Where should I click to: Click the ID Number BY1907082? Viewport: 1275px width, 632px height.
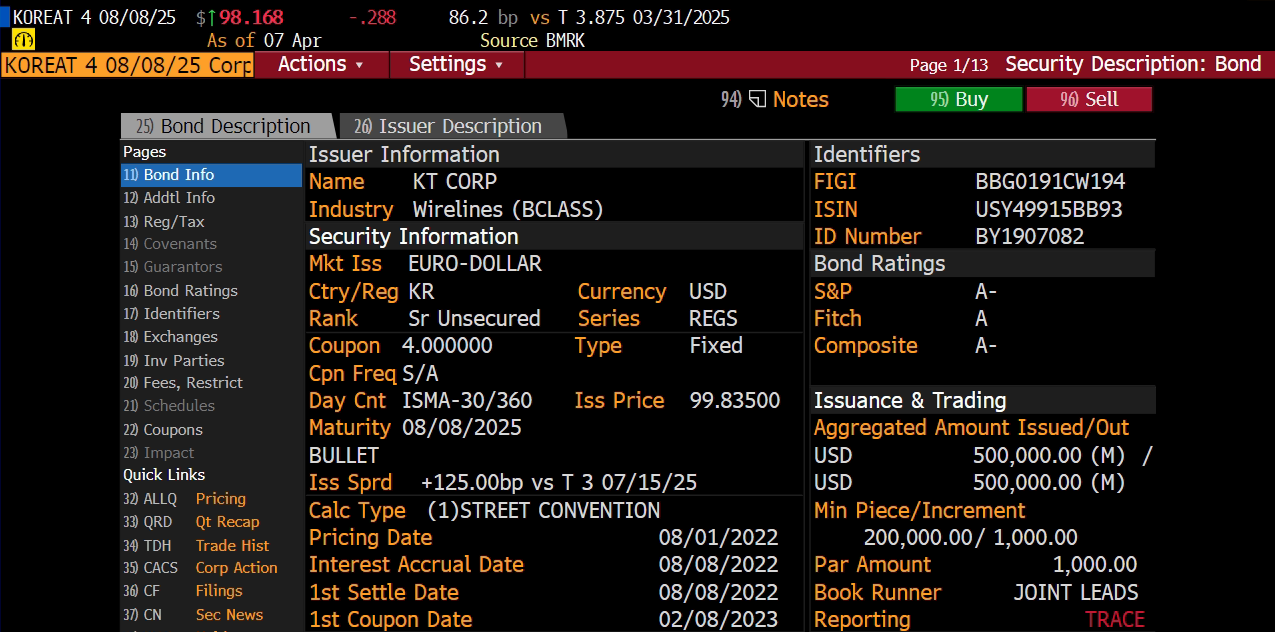point(1030,237)
